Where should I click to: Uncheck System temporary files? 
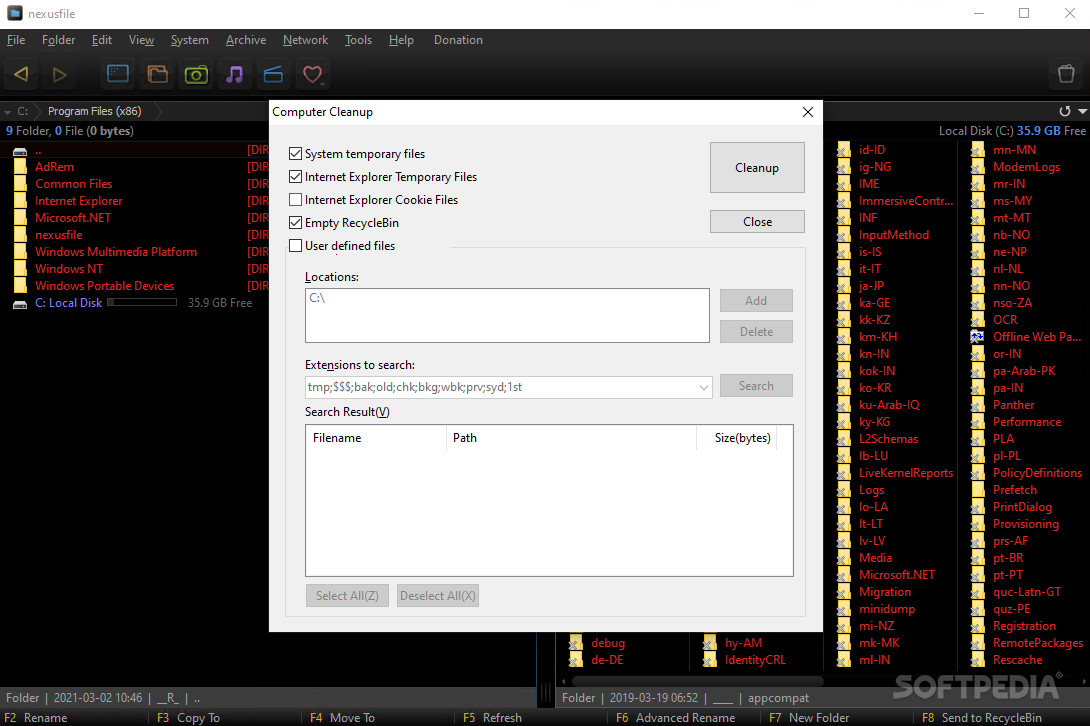click(x=295, y=154)
